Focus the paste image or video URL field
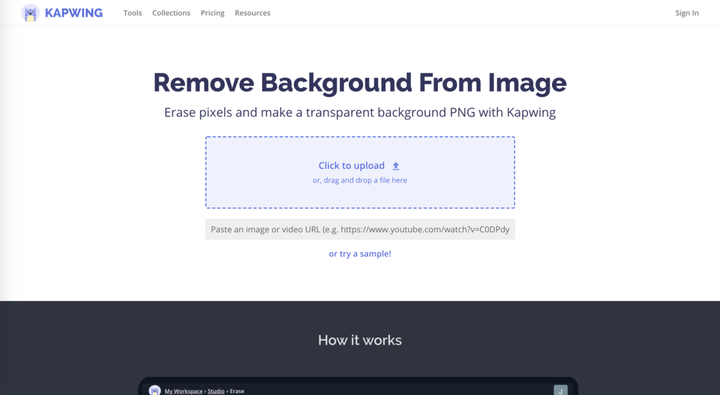This screenshot has height=395, width=720. point(360,229)
